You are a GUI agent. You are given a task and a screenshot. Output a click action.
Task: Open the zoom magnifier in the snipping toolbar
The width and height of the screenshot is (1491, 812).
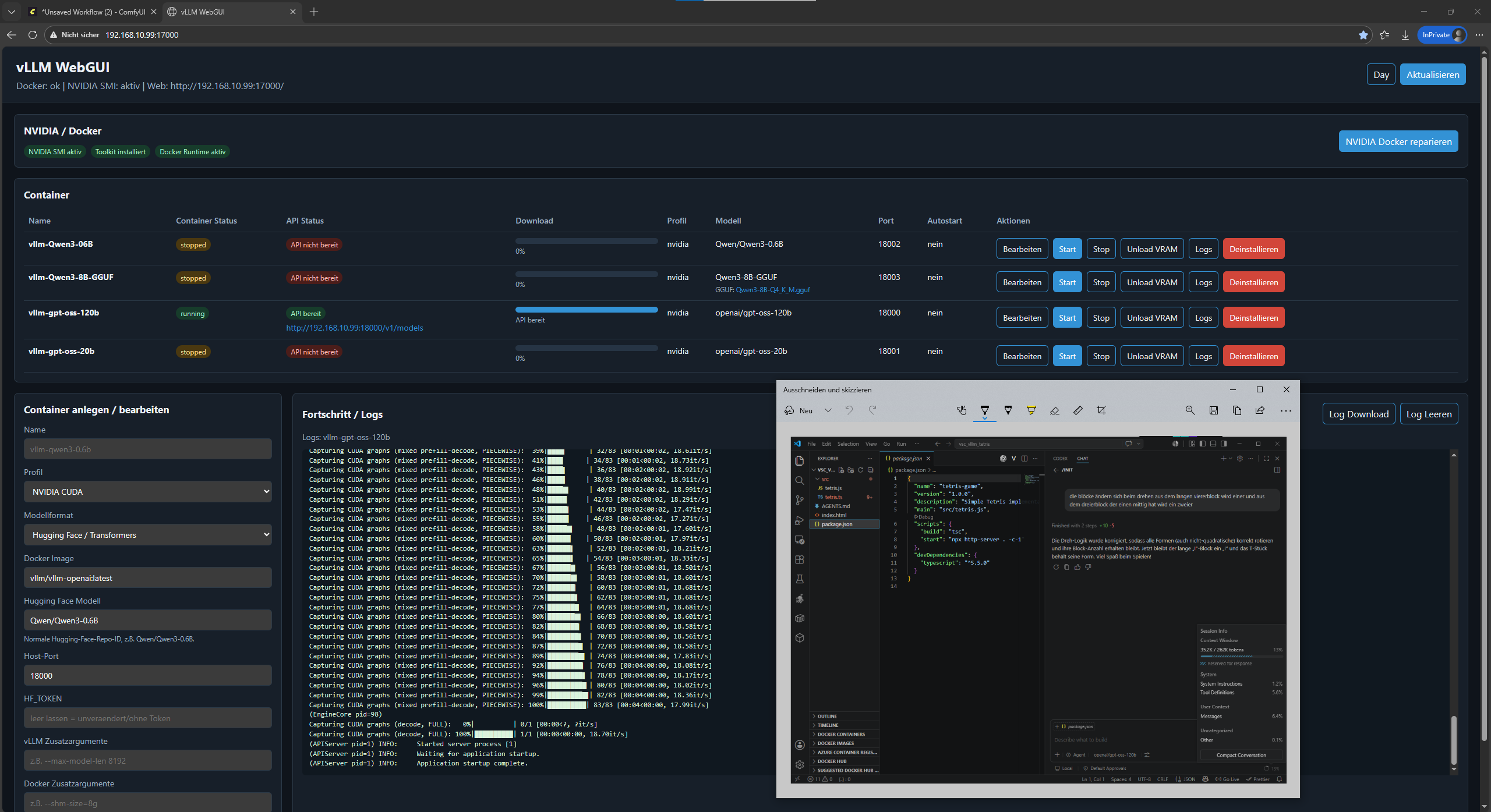pos(1190,410)
